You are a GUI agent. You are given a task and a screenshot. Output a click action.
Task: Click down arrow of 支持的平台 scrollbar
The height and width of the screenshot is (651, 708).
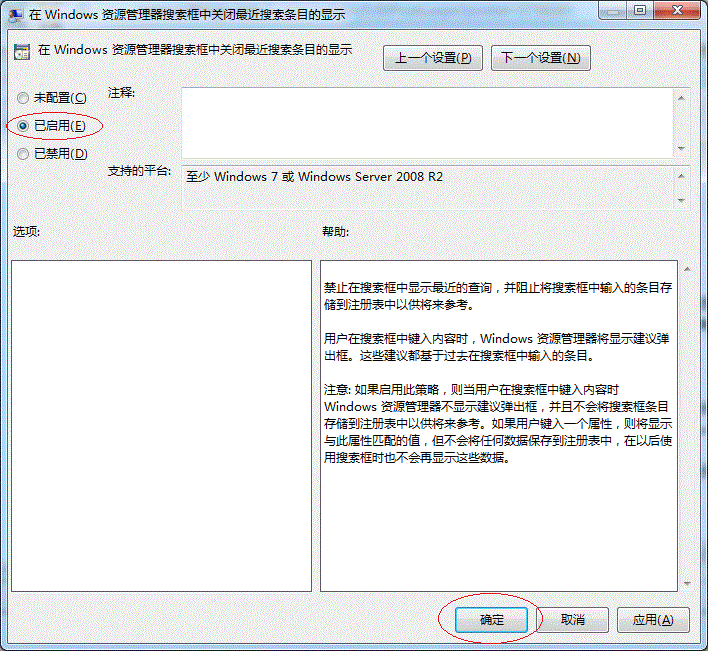click(681, 200)
